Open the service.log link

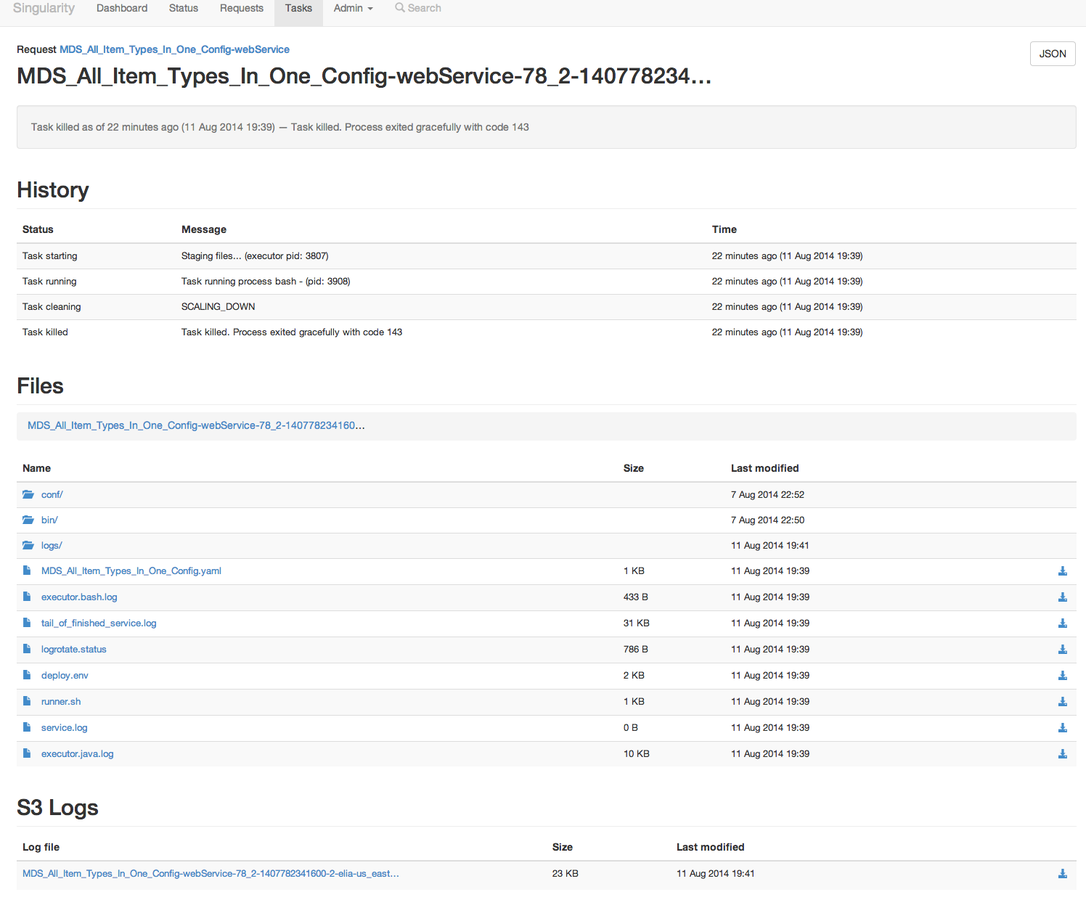64,727
